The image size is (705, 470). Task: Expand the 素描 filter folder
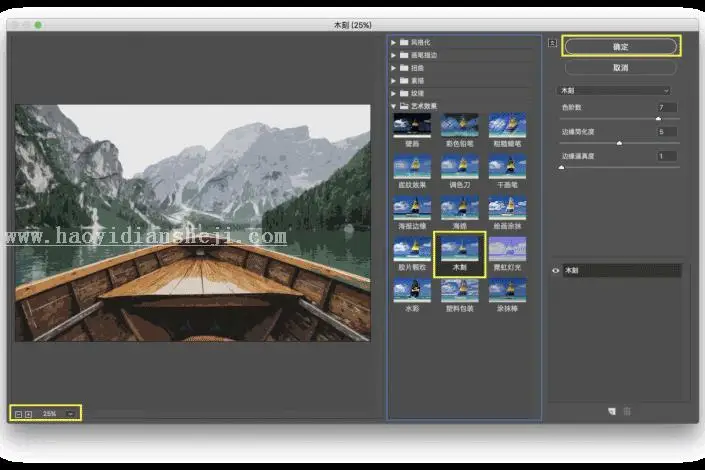393,81
